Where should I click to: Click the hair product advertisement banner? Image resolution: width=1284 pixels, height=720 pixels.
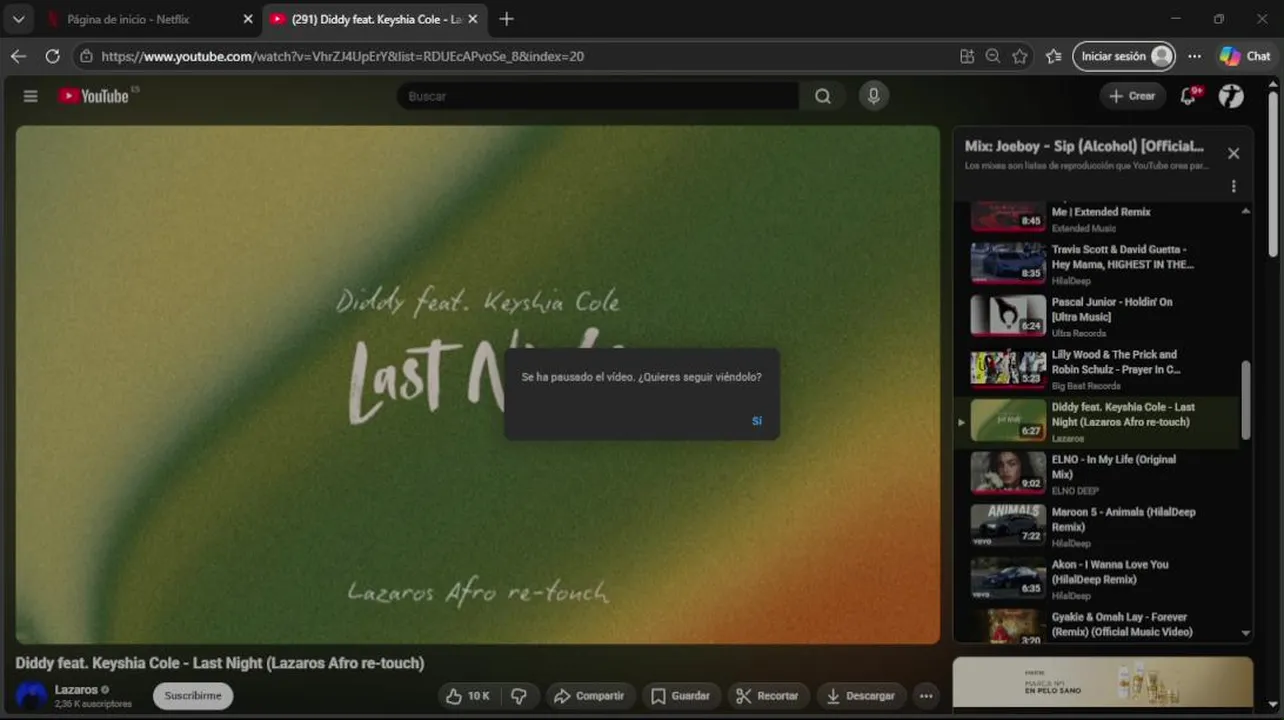pos(1103,682)
